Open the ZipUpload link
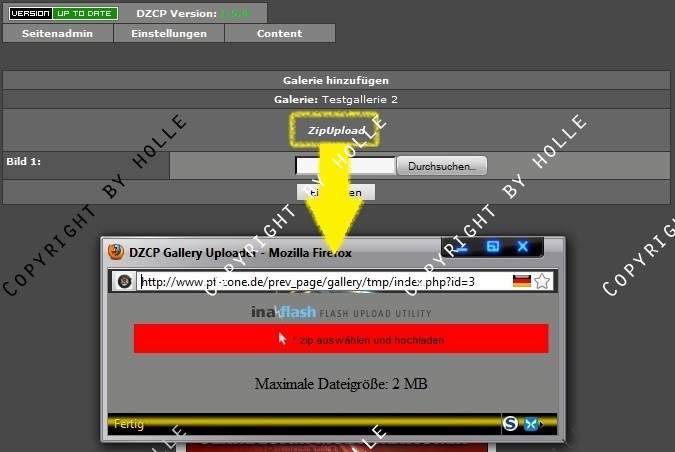This screenshot has height=452, width=675. (336, 131)
